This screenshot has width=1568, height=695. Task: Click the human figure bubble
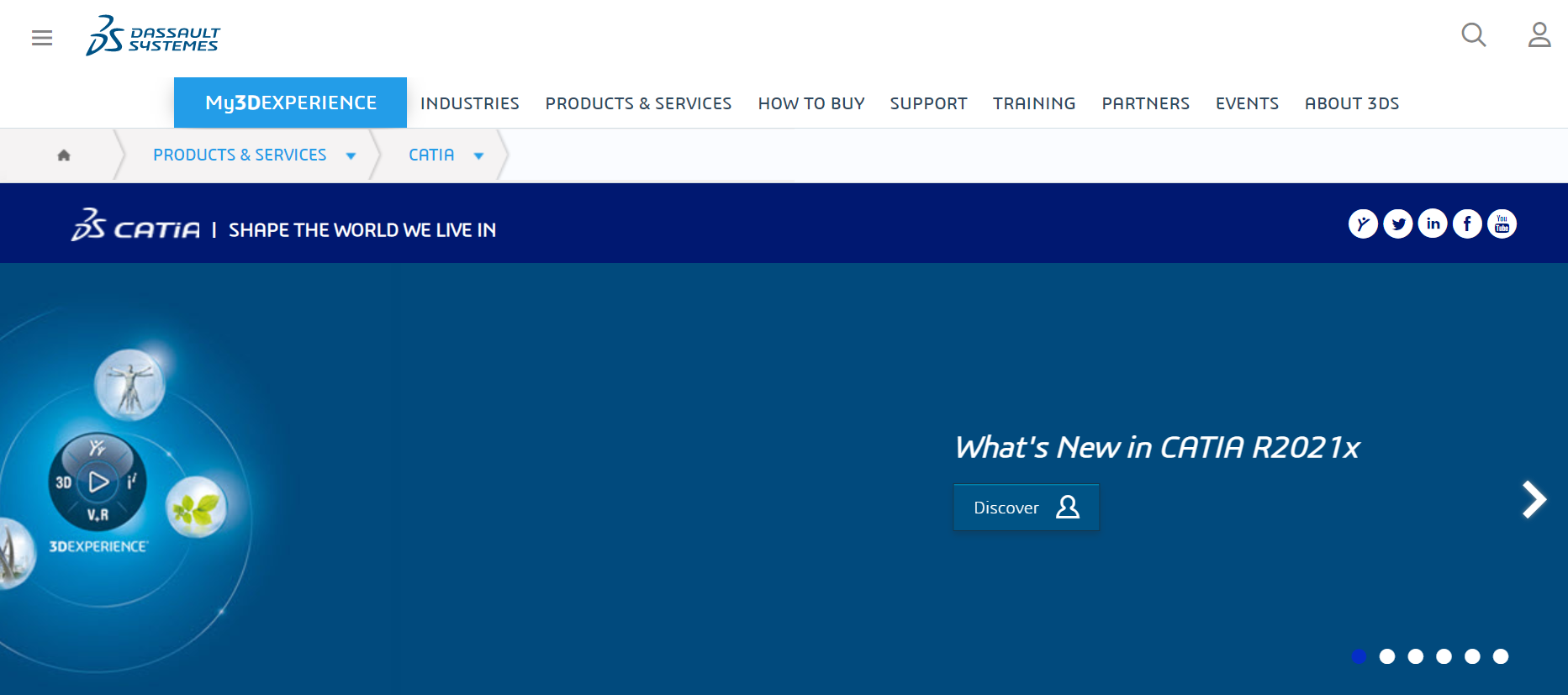pyautogui.click(x=129, y=386)
